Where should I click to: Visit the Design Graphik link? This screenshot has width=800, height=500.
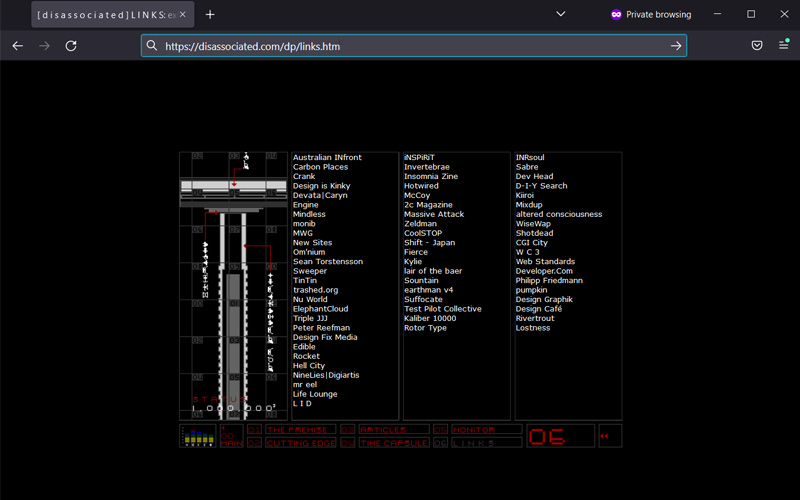pyautogui.click(x=544, y=299)
